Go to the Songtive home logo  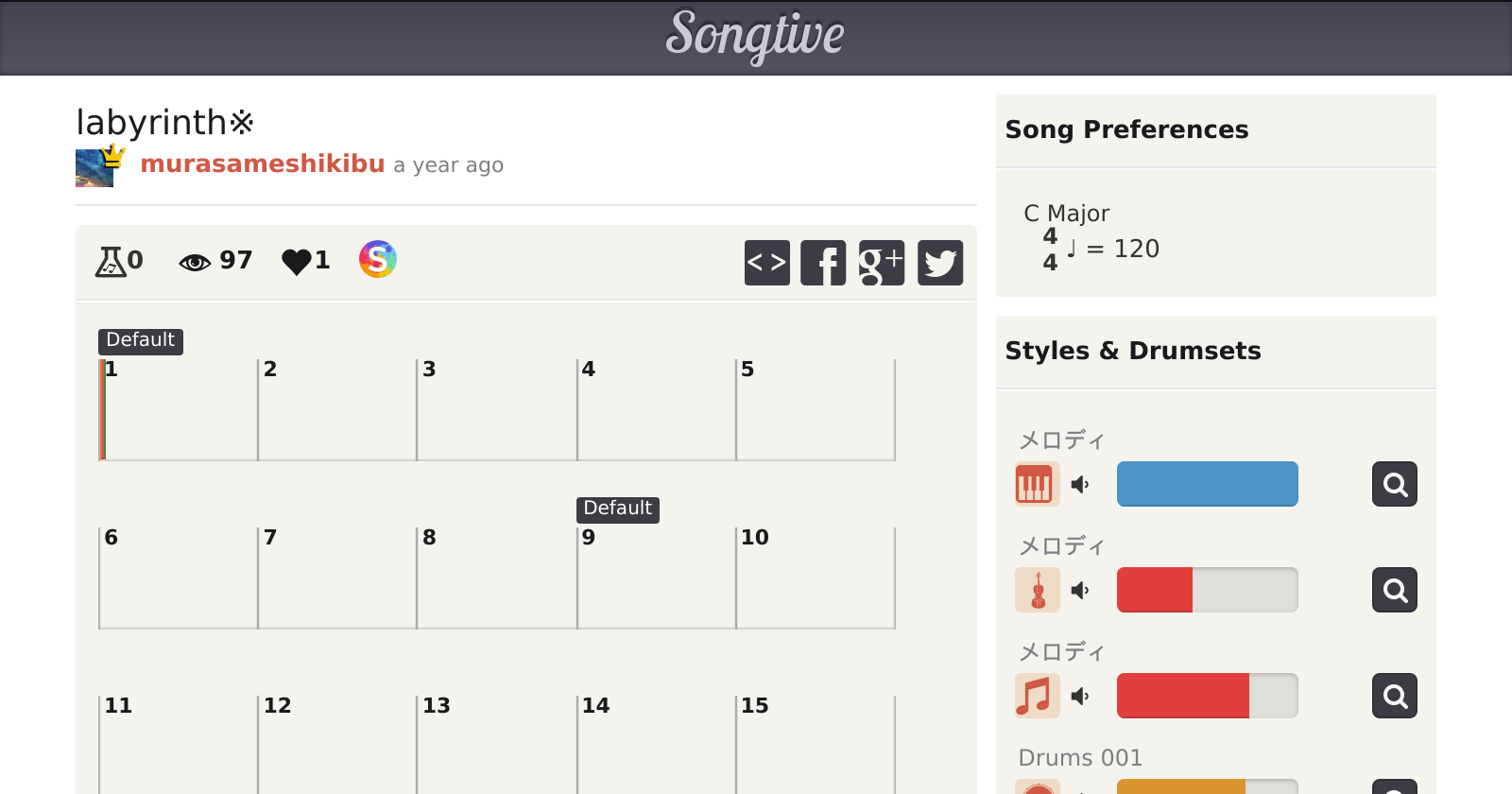point(755,36)
